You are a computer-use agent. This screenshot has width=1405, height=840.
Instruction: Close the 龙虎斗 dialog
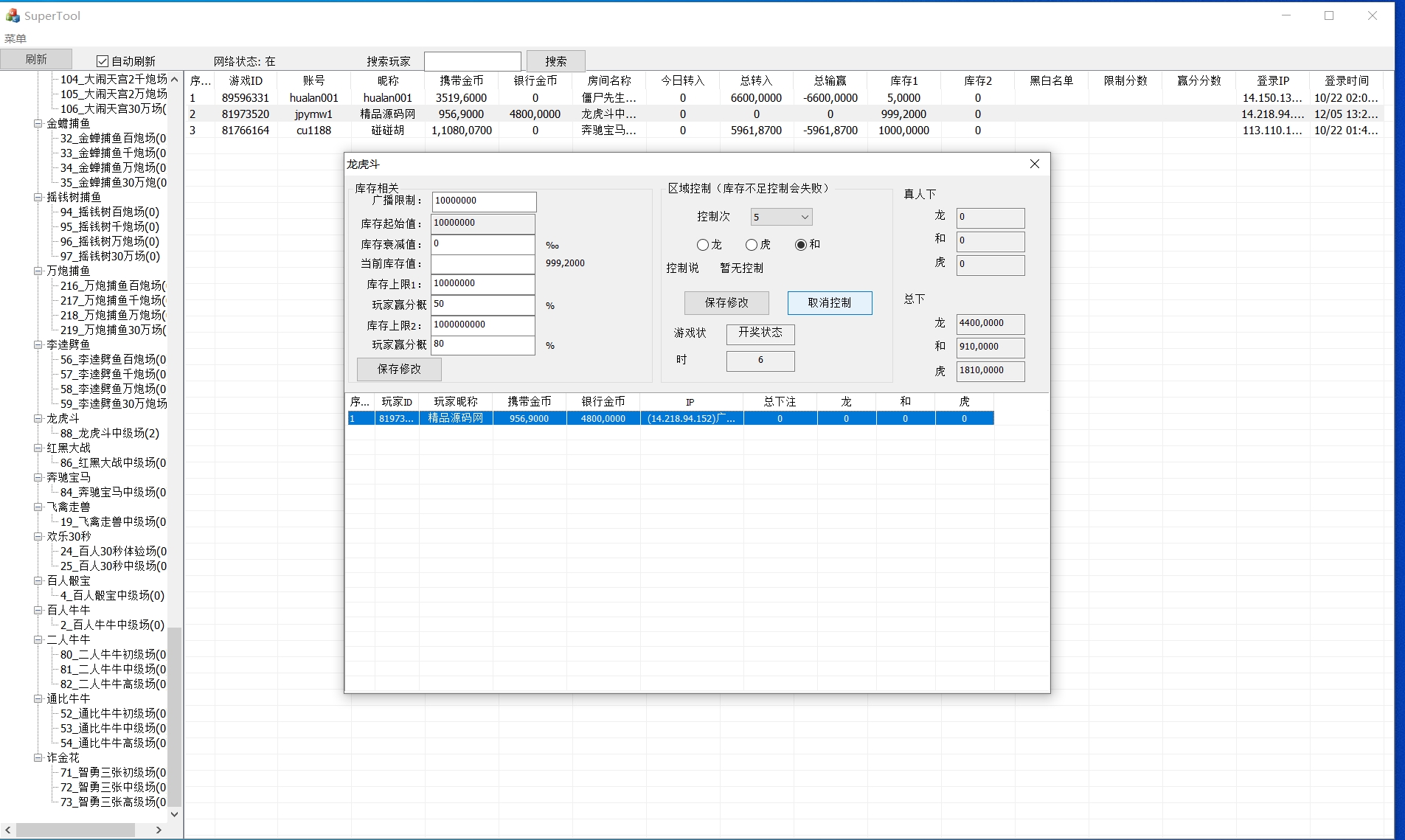click(1034, 164)
